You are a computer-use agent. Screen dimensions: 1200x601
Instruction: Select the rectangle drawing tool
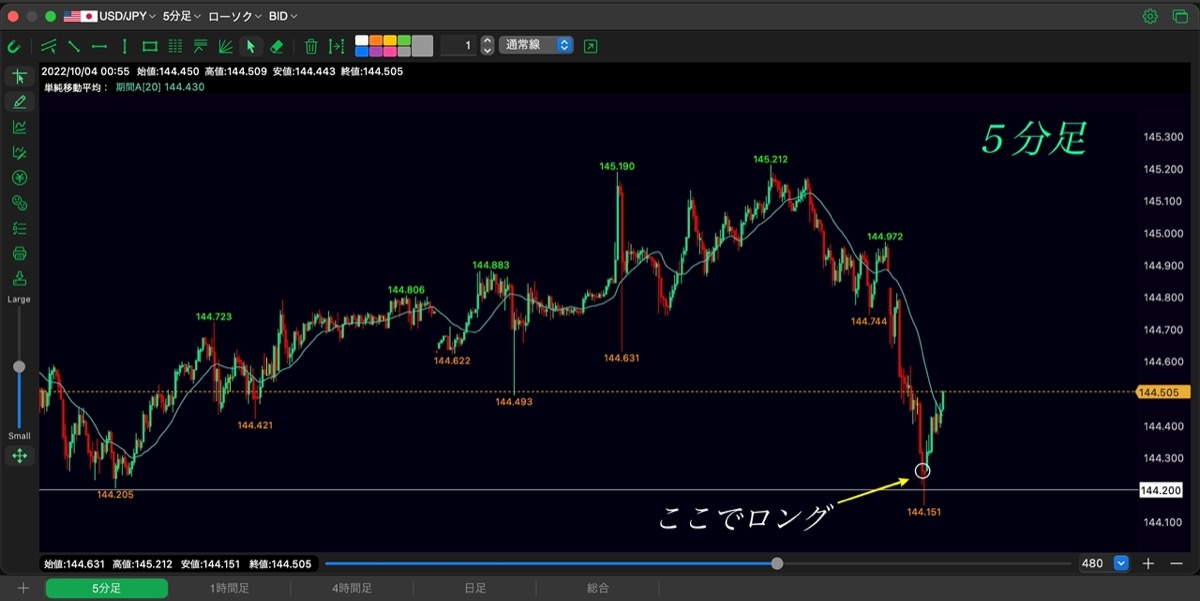click(x=150, y=46)
